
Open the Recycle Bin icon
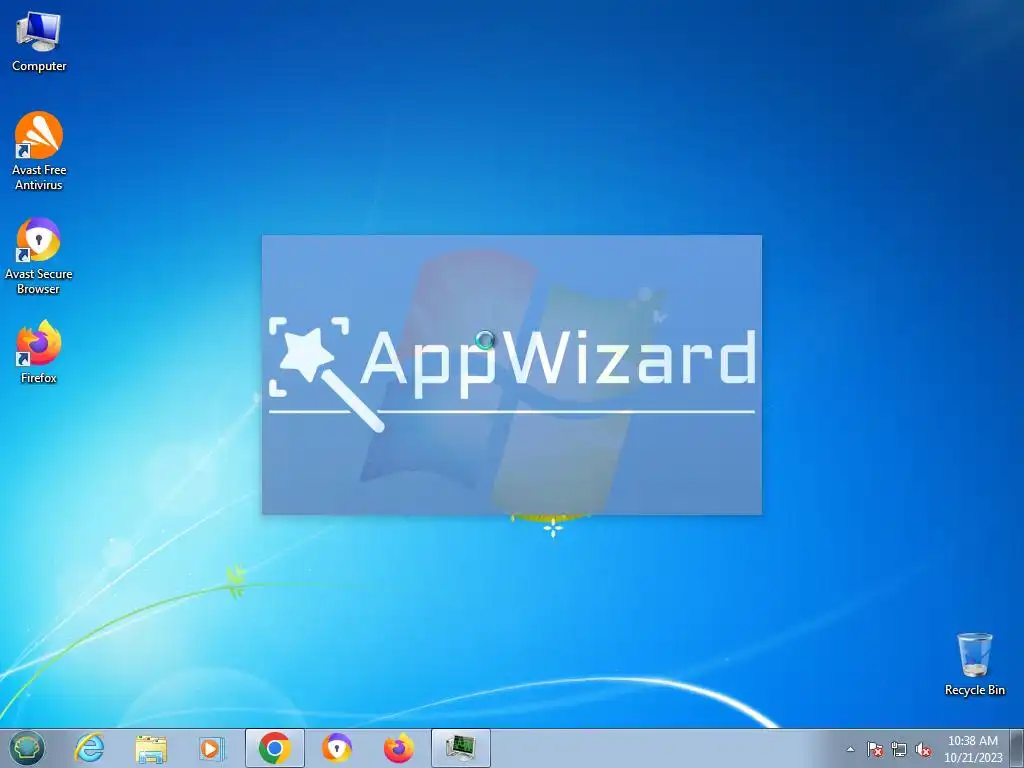(x=974, y=664)
